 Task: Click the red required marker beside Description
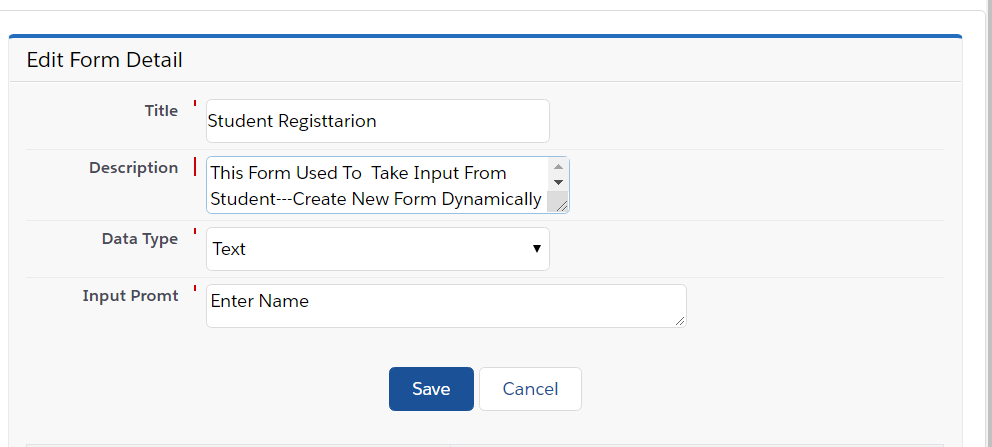click(194, 167)
